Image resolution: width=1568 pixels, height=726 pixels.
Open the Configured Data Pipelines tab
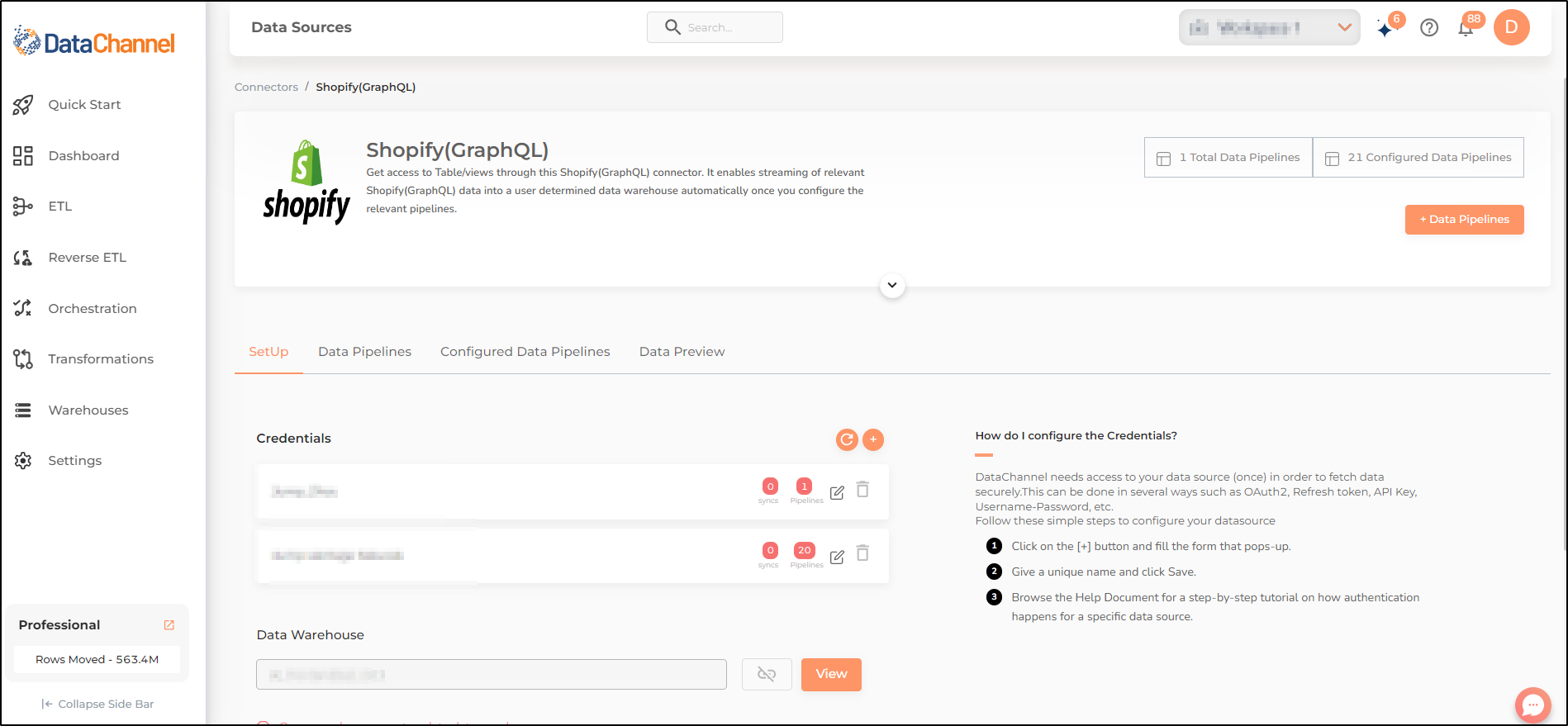click(525, 352)
